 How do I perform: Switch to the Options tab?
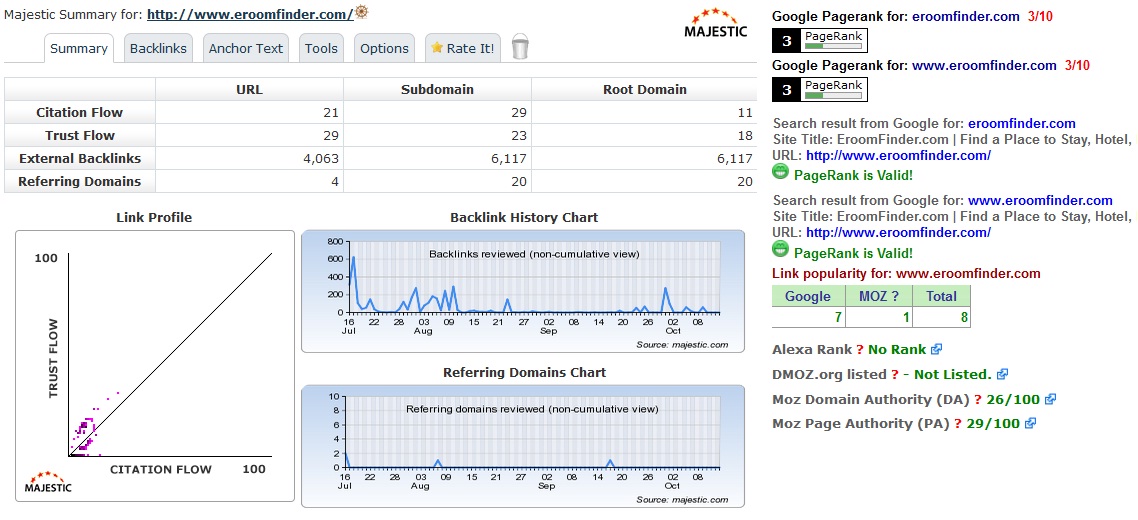(385, 49)
